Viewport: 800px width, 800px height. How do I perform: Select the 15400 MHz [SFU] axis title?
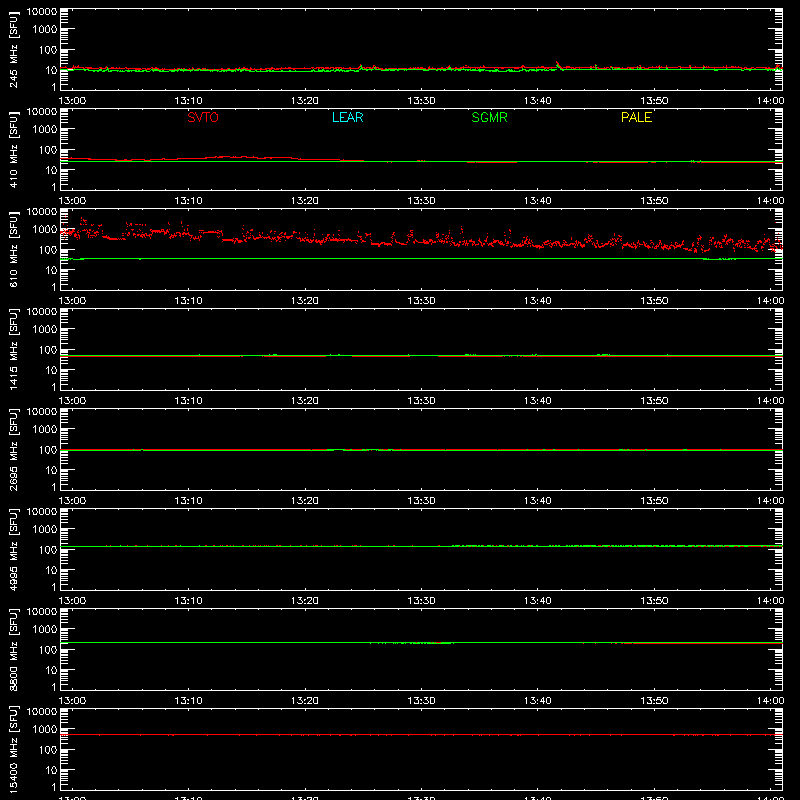(13, 749)
